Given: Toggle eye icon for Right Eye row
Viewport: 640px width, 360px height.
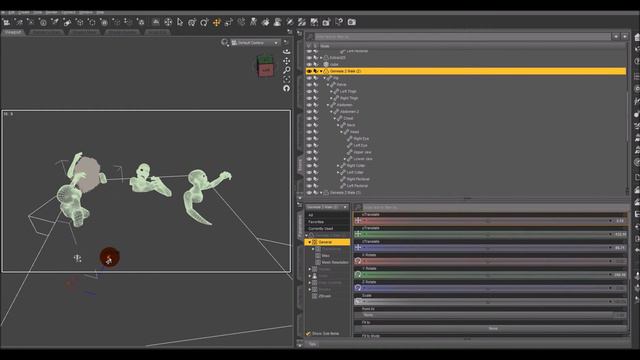Looking at the screenshot, I should pyautogui.click(x=309, y=139).
